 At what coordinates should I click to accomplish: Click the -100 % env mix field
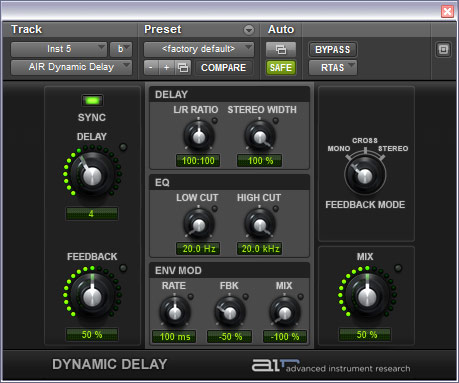tap(285, 337)
